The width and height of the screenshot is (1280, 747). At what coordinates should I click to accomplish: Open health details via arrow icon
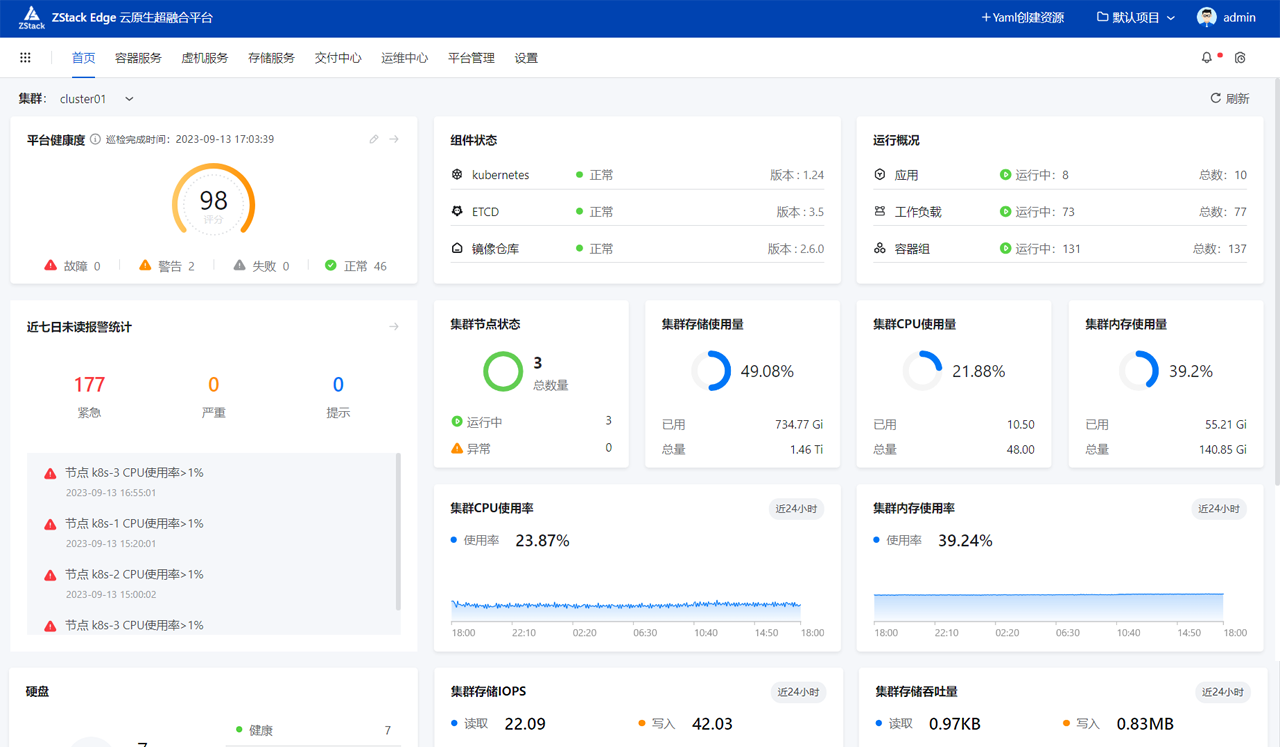coord(394,139)
